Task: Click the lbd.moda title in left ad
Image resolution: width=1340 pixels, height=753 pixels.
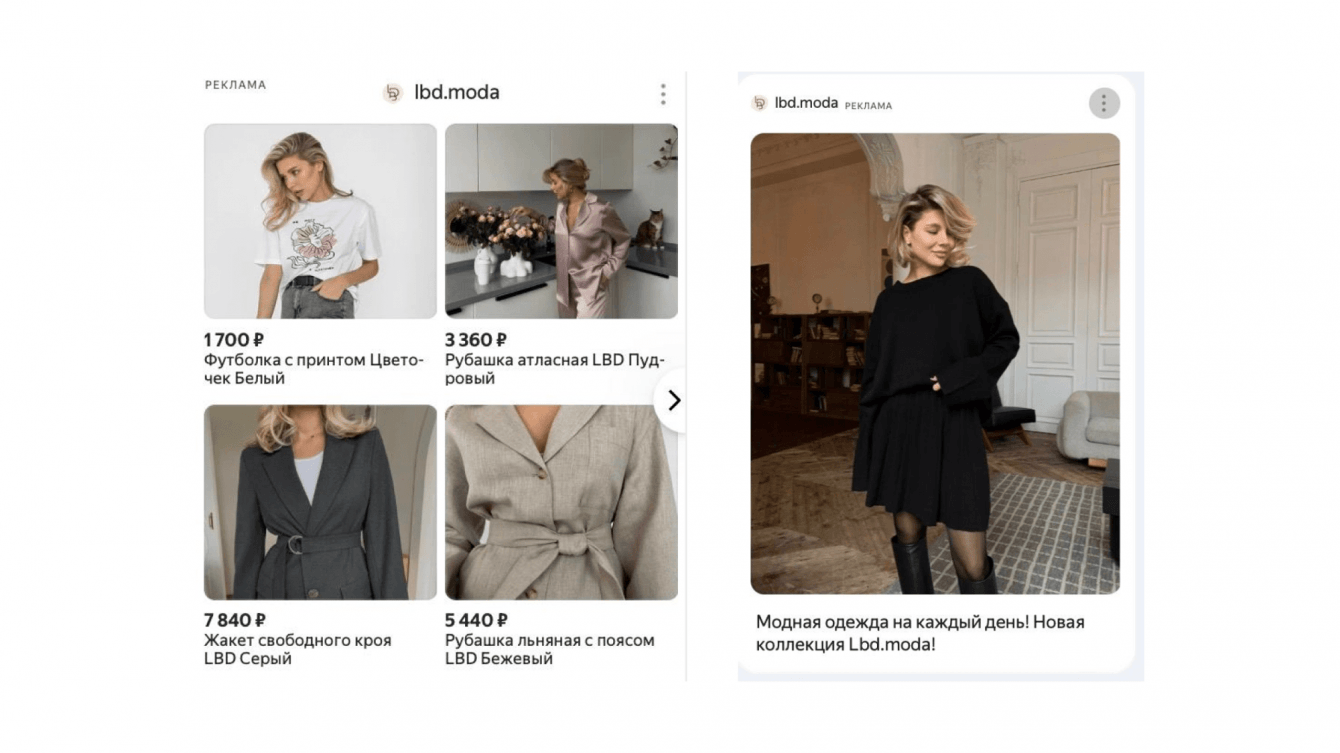Action: click(457, 93)
